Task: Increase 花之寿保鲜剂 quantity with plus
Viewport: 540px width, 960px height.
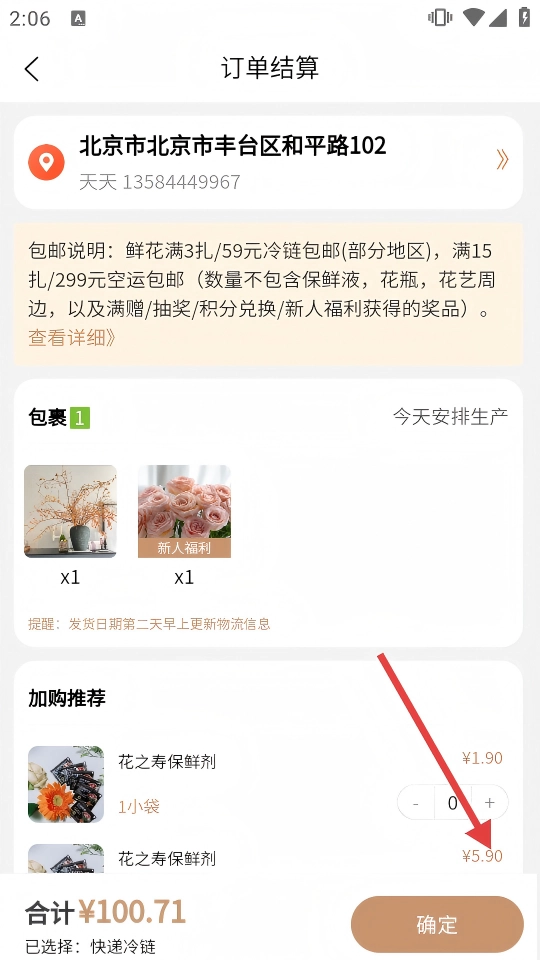Action: 489,803
